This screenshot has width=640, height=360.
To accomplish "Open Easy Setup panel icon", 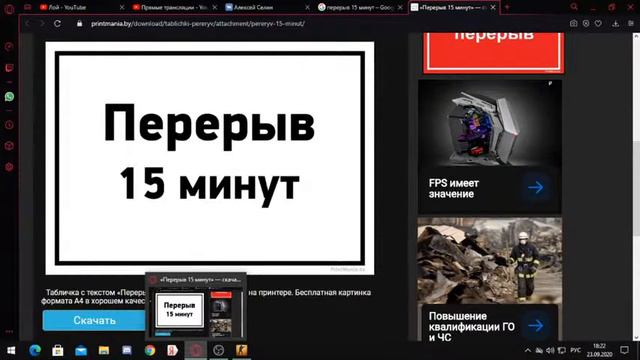I will click(631, 24).
